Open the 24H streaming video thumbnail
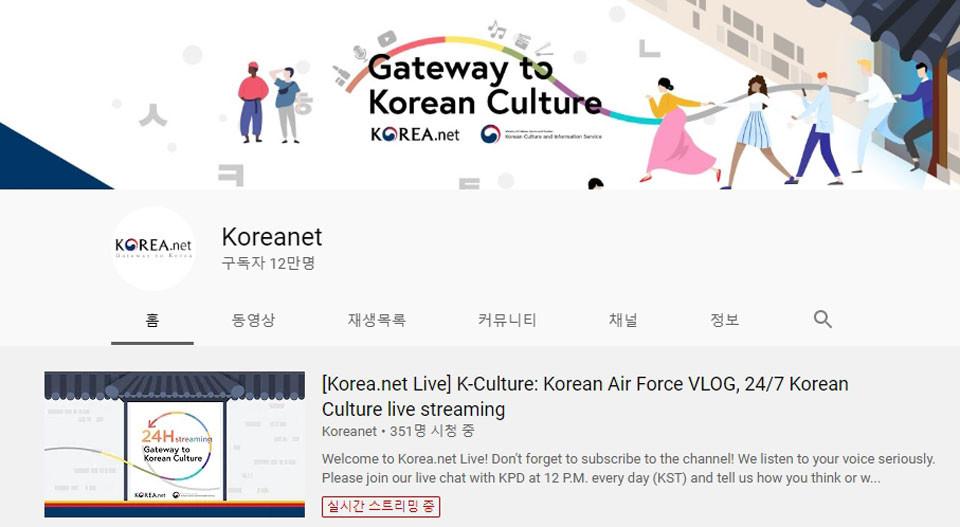 [174, 444]
